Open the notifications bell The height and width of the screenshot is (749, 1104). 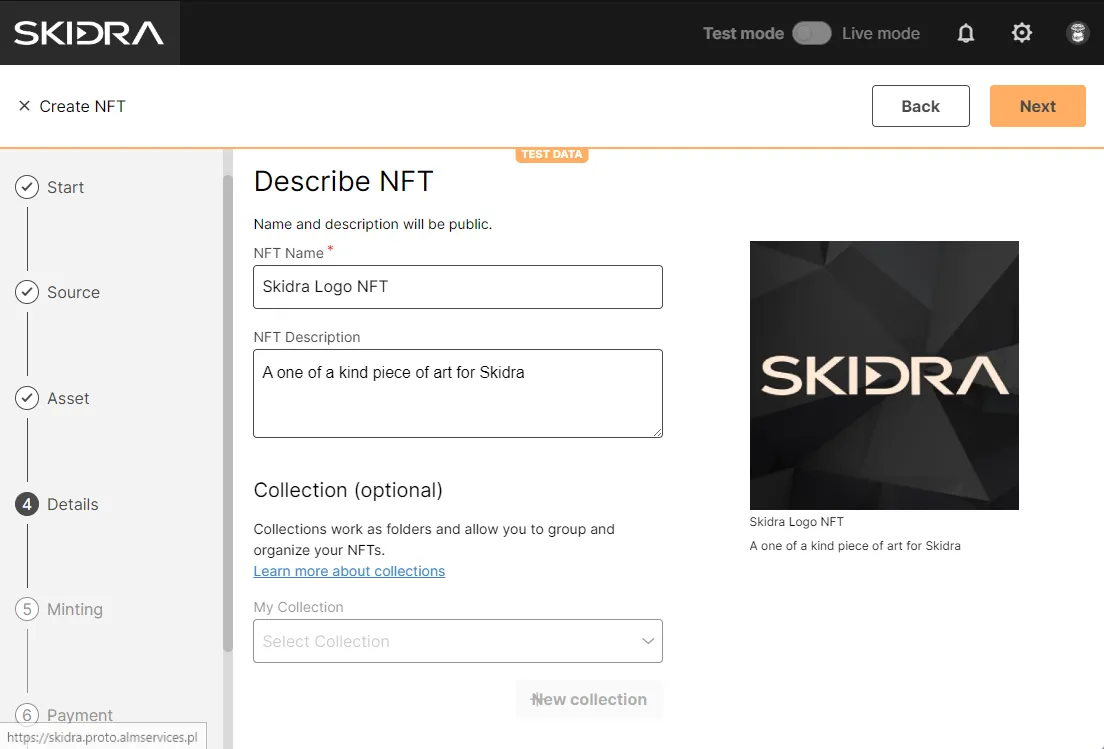click(966, 33)
